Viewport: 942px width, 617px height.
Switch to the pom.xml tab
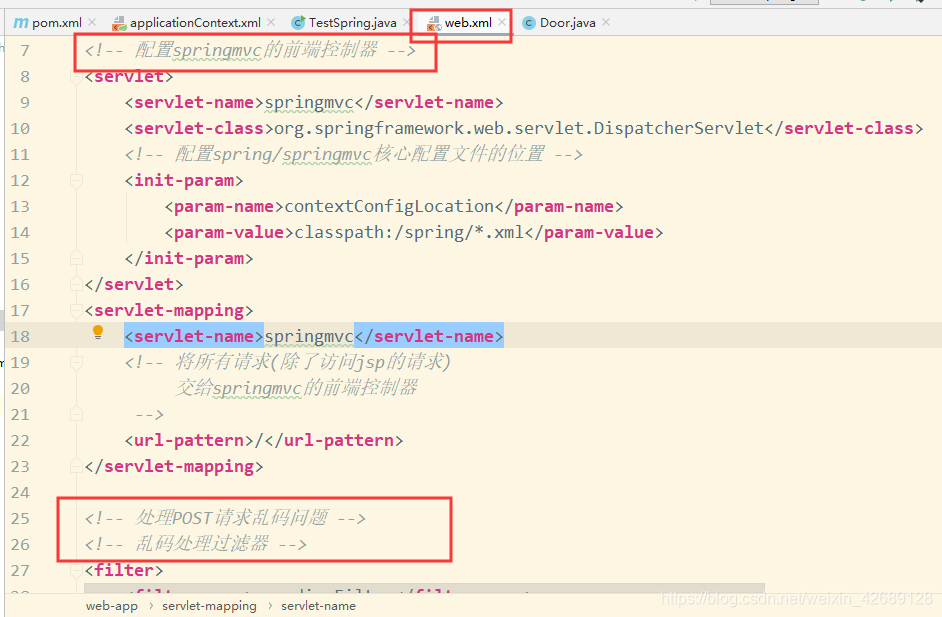pos(56,23)
